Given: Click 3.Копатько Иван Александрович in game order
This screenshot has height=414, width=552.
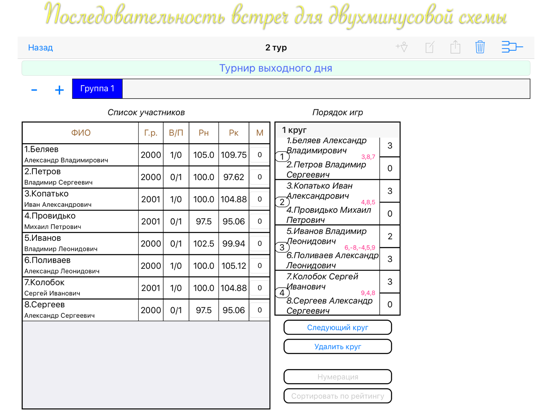Looking at the screenshot, I should (x=320, y=191).
